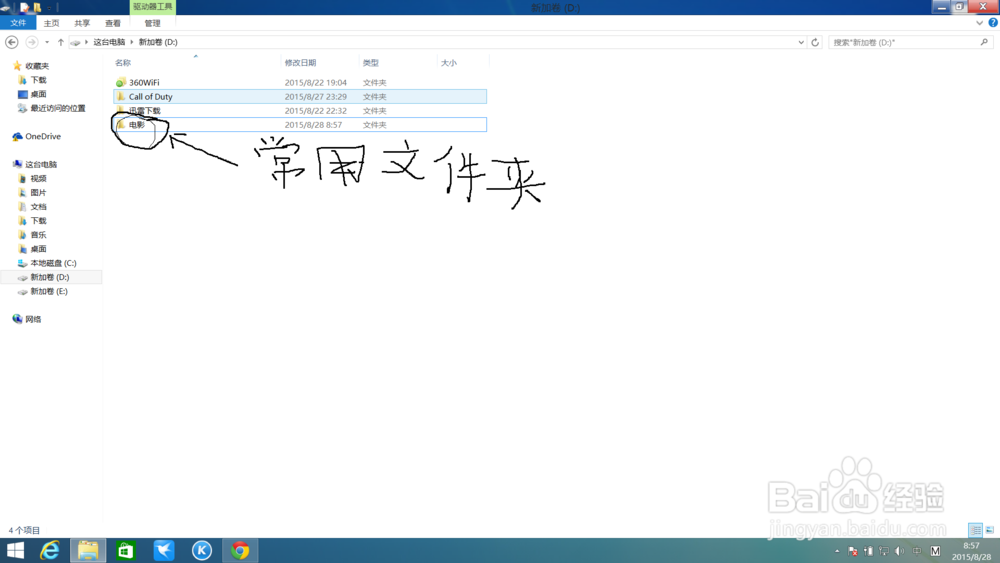Viewport: 1000px width, 563px height.
Task: Expand the ribbon with chevron arrow
Action: (980, 23)
